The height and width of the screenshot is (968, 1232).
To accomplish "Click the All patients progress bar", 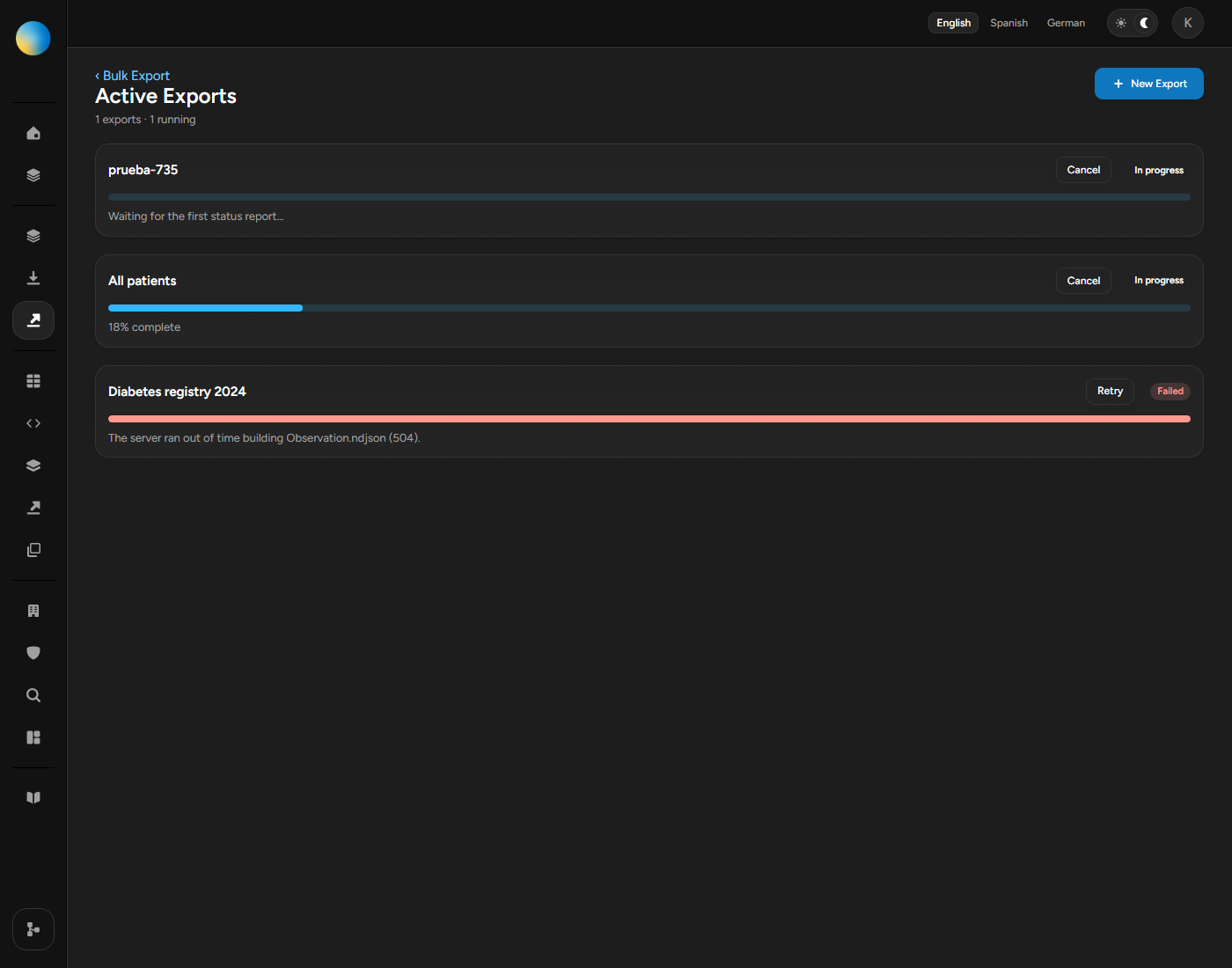I will [x=649, y=308].
